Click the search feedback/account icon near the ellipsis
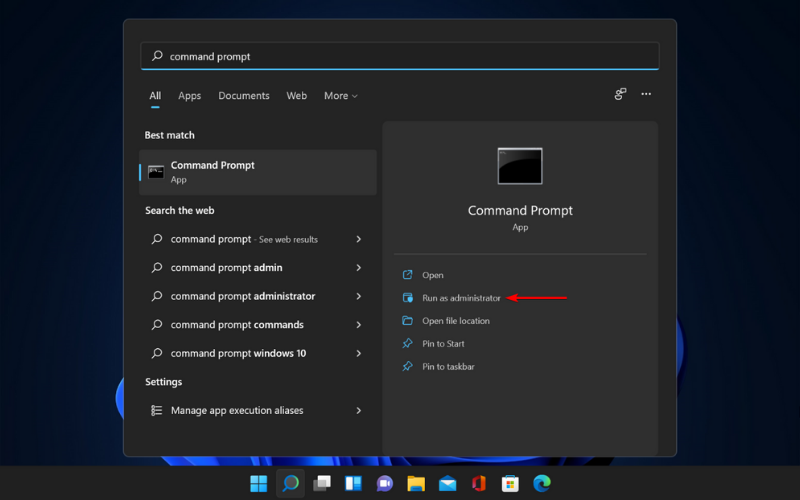Image resolution: width=800 pixels, height=500 pixels. coord(620,94)
